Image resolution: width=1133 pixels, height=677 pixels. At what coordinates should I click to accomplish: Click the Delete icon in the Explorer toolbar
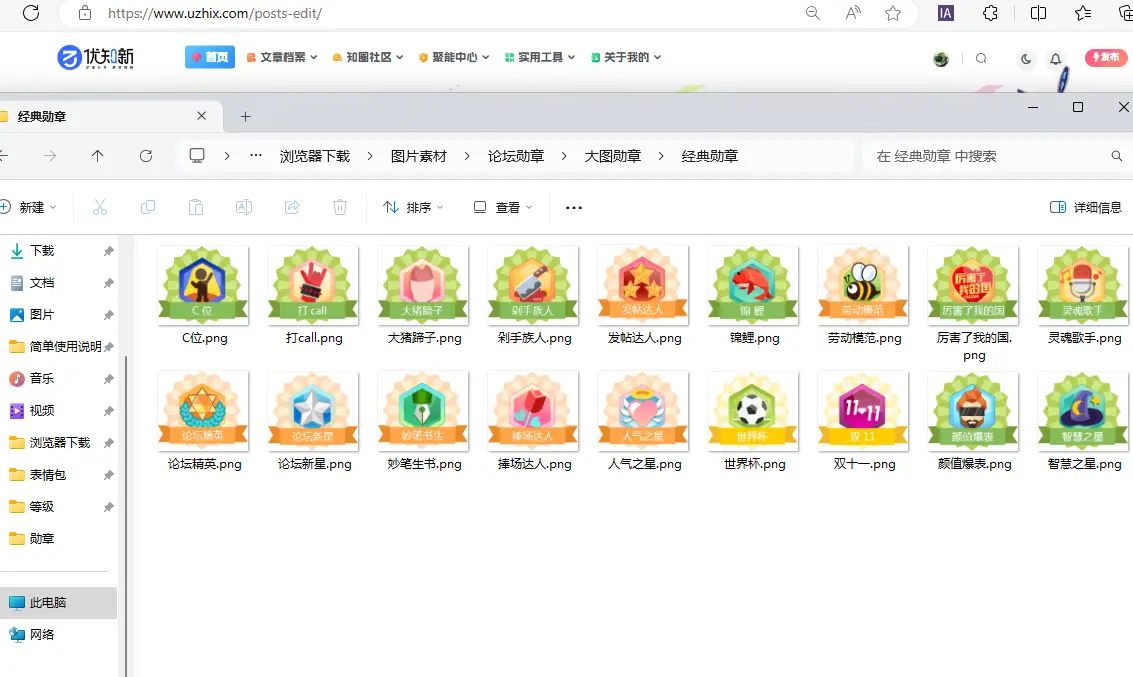point(339,207)
